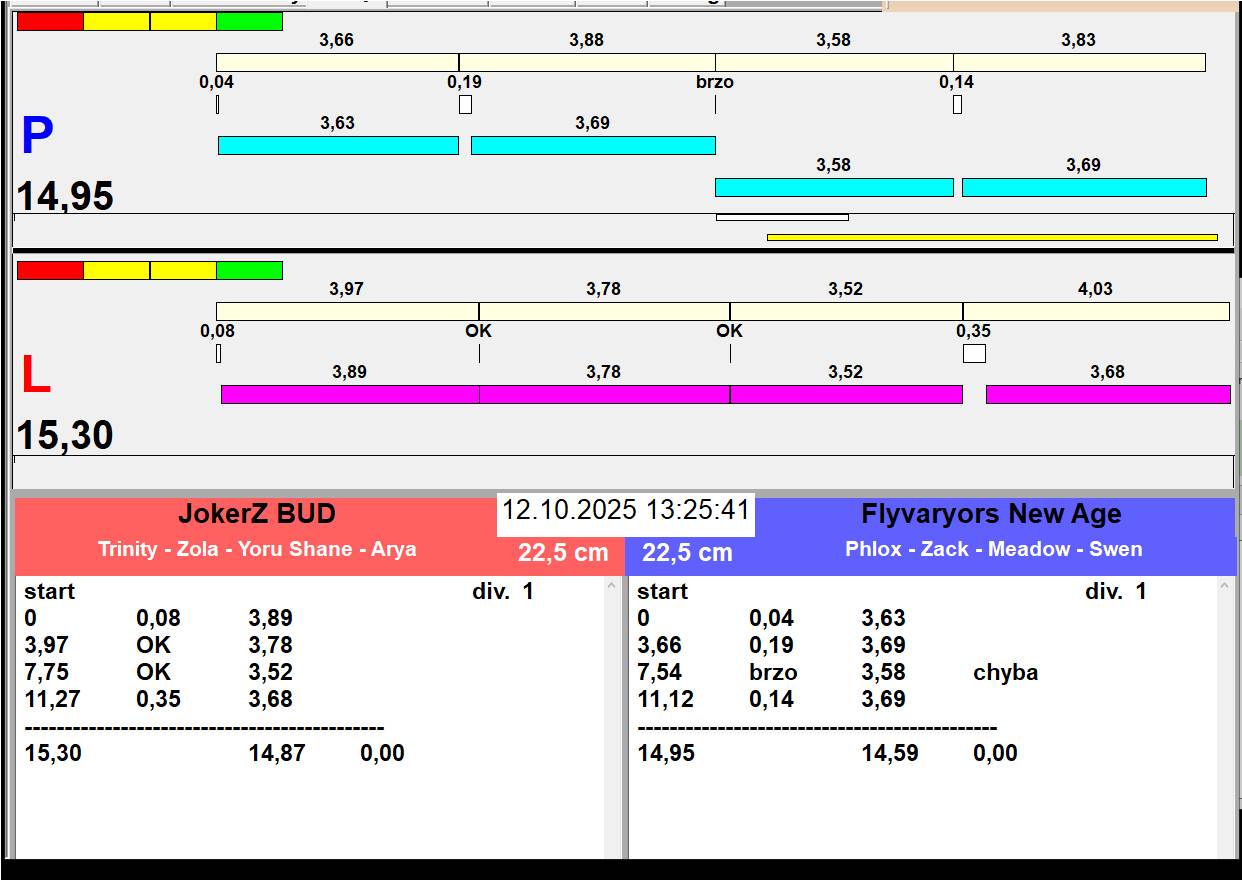Image resolution: width=1242 pixels, height=880 pixels.
Task: Select the cyan 3,58 run bar
Action: [834, 187]
